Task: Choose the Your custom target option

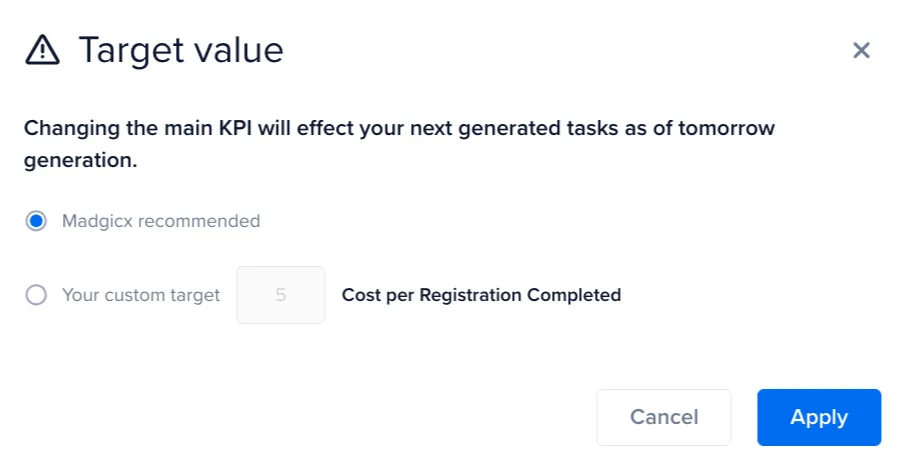Action: [36, 295]
